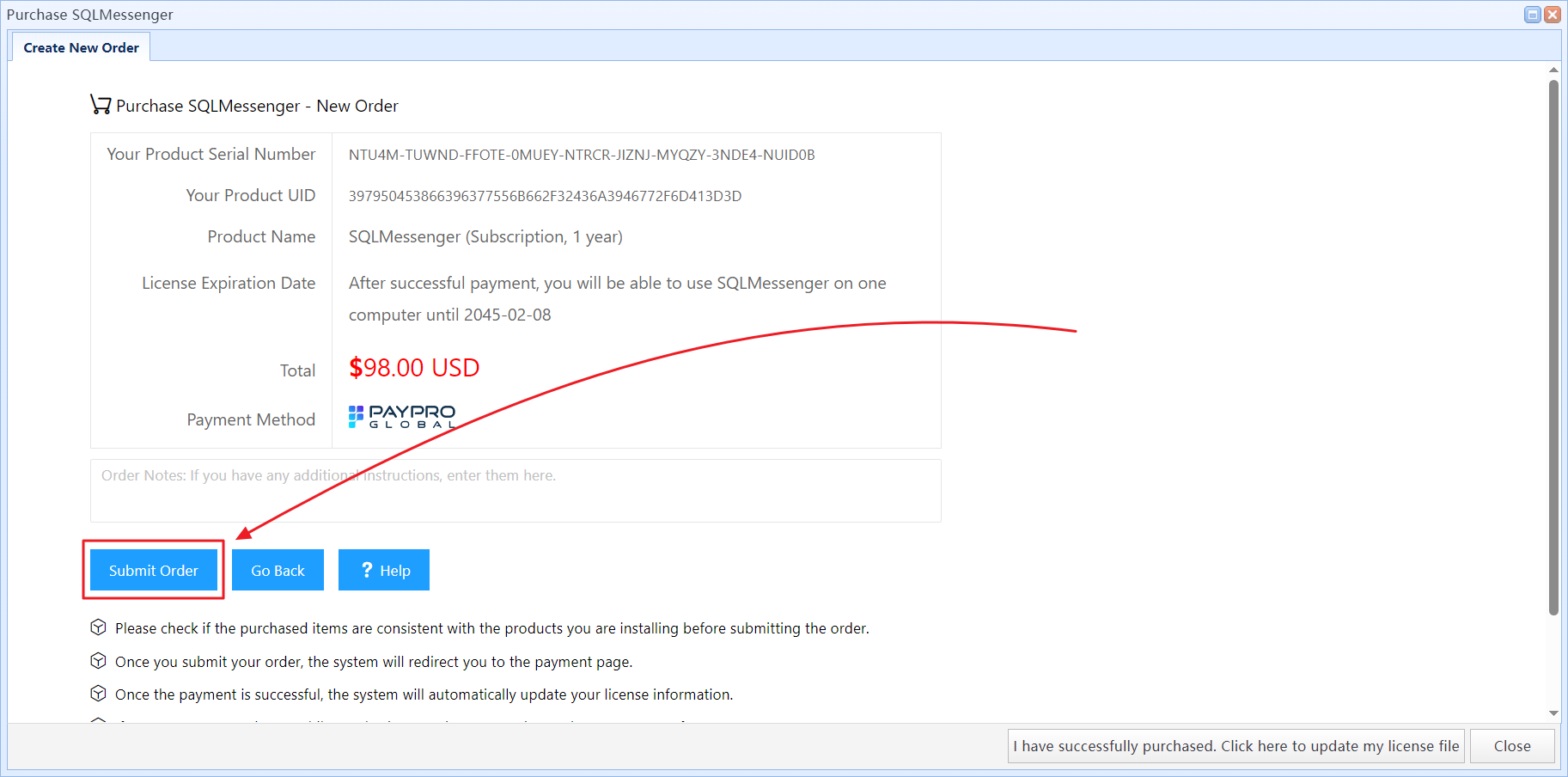The height and width of the screenshot is (777, 1568).
Task: Click the vertical scrollbar thumb
Action: tap(1553, 347)
